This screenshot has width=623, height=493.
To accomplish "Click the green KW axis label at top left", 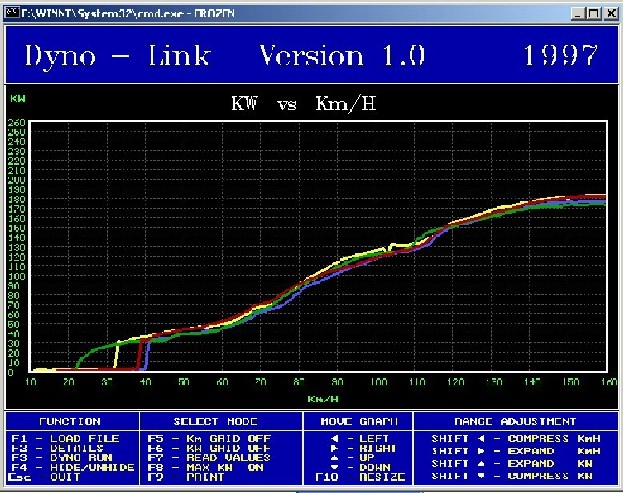I will [18, 99].
